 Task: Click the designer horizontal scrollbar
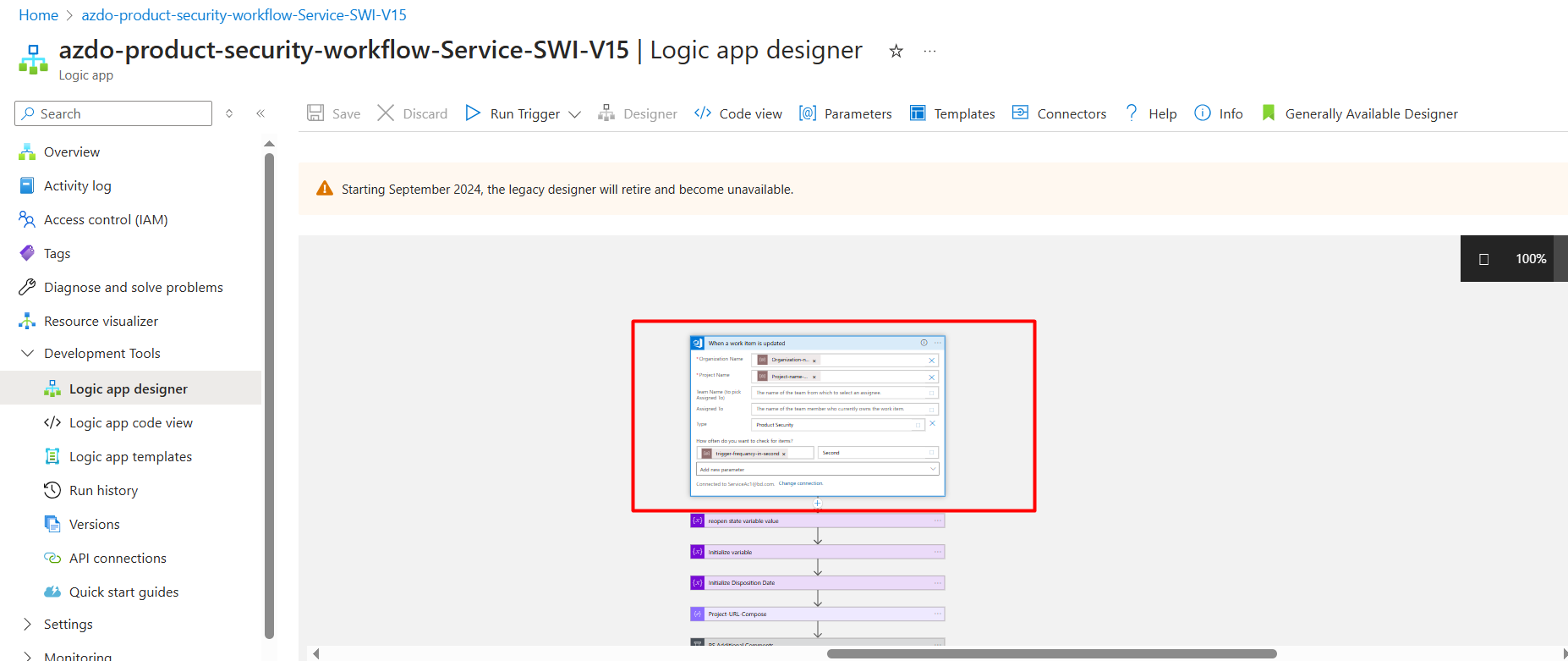click(x=1051, y=653)
